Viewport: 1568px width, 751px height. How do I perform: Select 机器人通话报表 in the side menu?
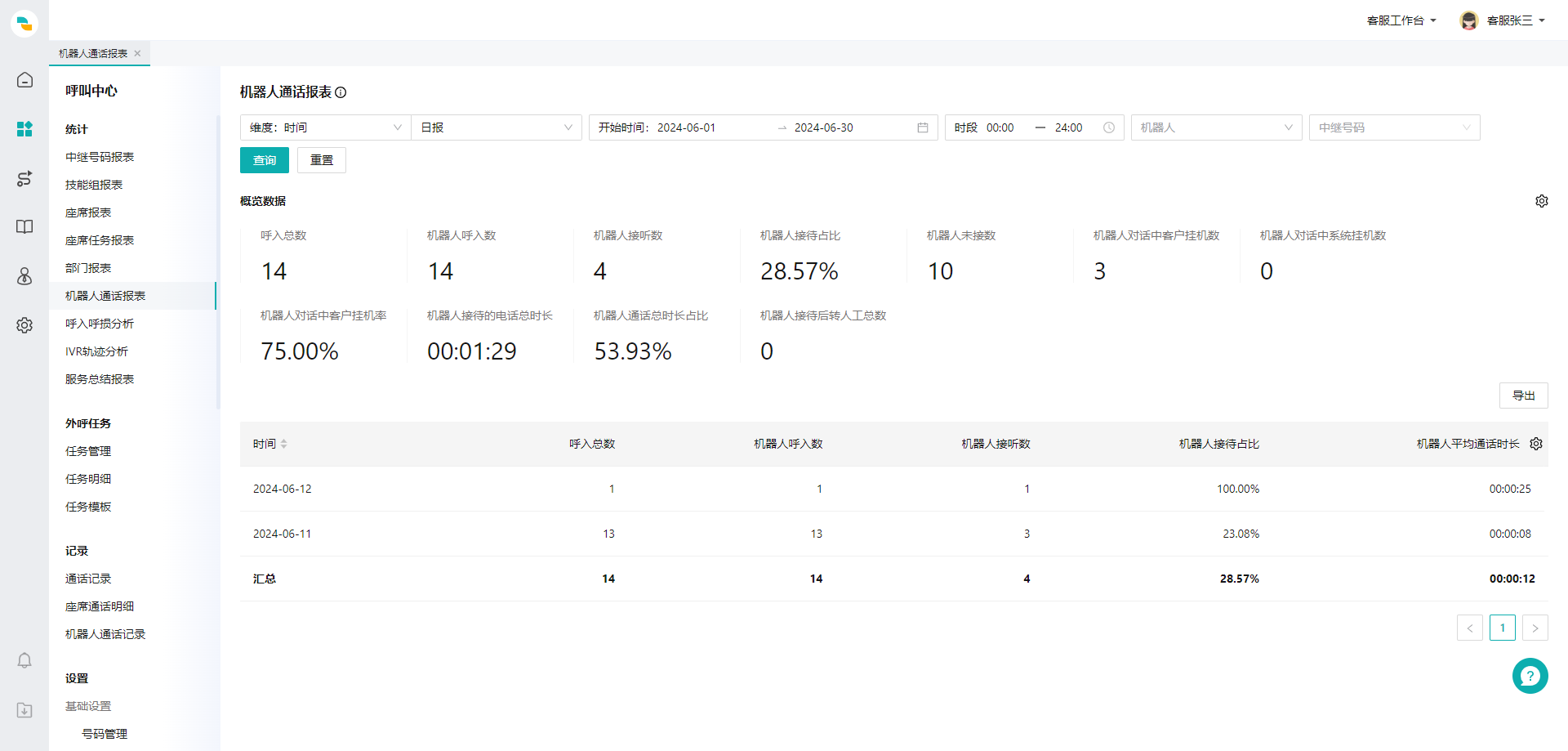pyautogui.click(x=132, y=296)
